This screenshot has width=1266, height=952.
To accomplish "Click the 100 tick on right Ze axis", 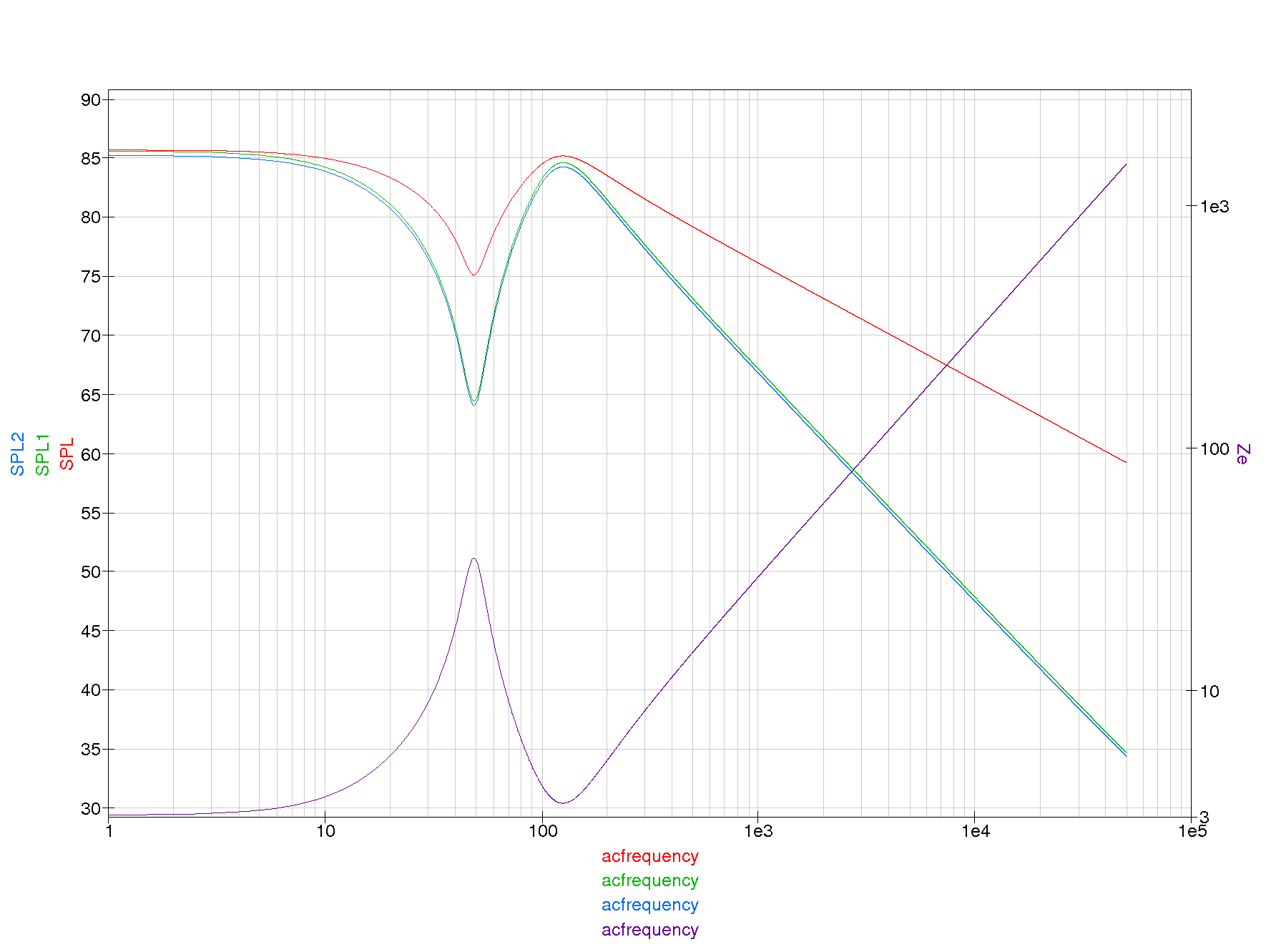I will tap(1215, 449).
